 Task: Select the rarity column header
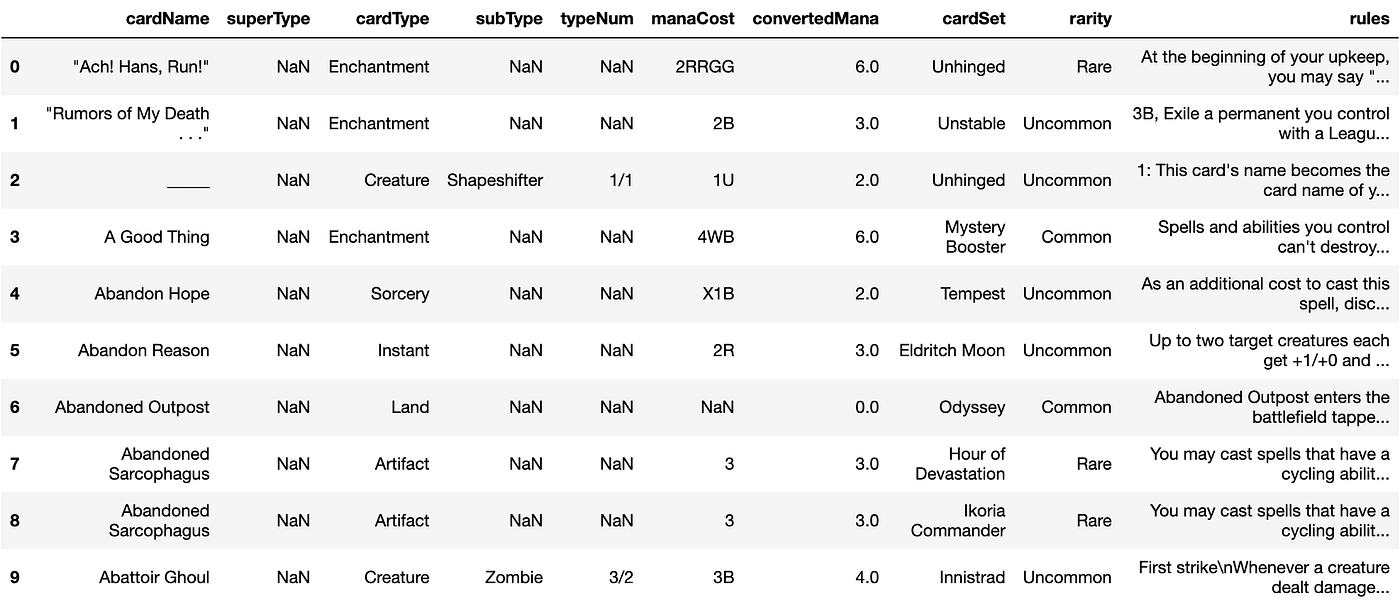1089,18
